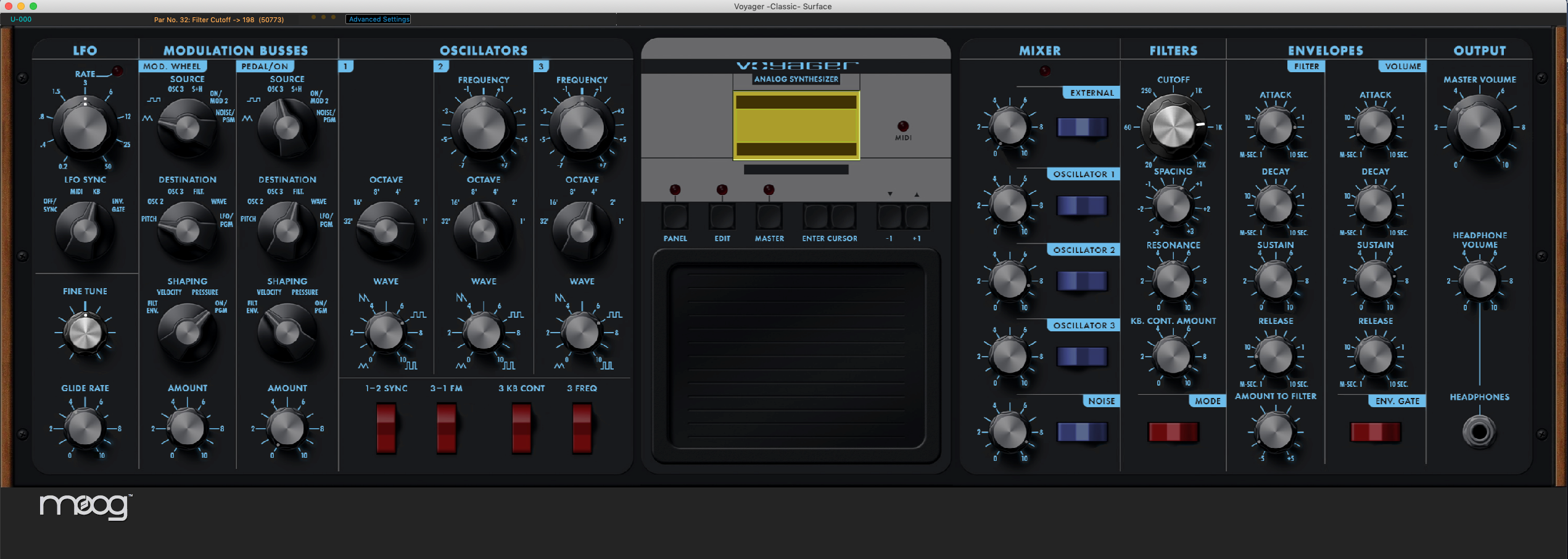Open the Advanced Settings button
The image size is (1568, 559).
point(379,20)
